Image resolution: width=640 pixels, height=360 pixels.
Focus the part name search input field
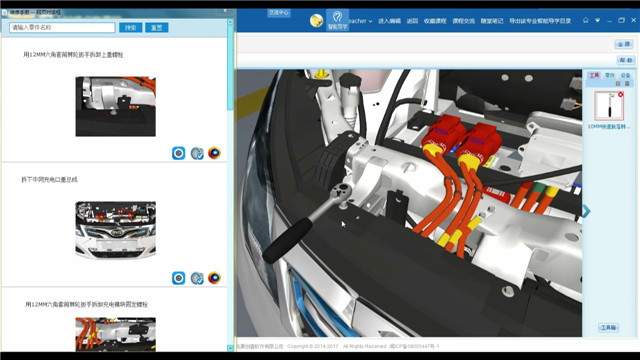[x=62, y=27]
